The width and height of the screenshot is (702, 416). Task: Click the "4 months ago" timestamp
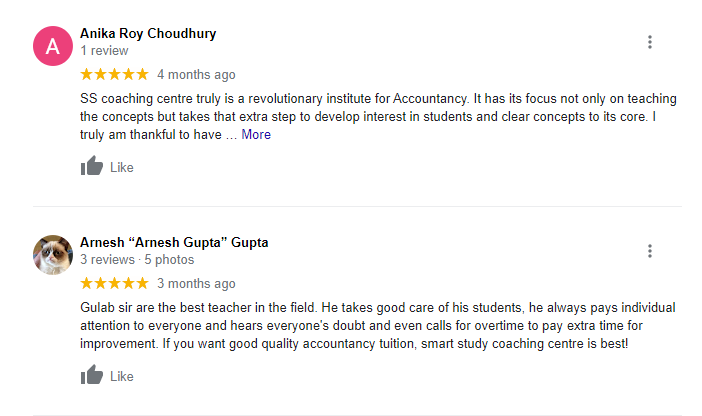[196, 74]
